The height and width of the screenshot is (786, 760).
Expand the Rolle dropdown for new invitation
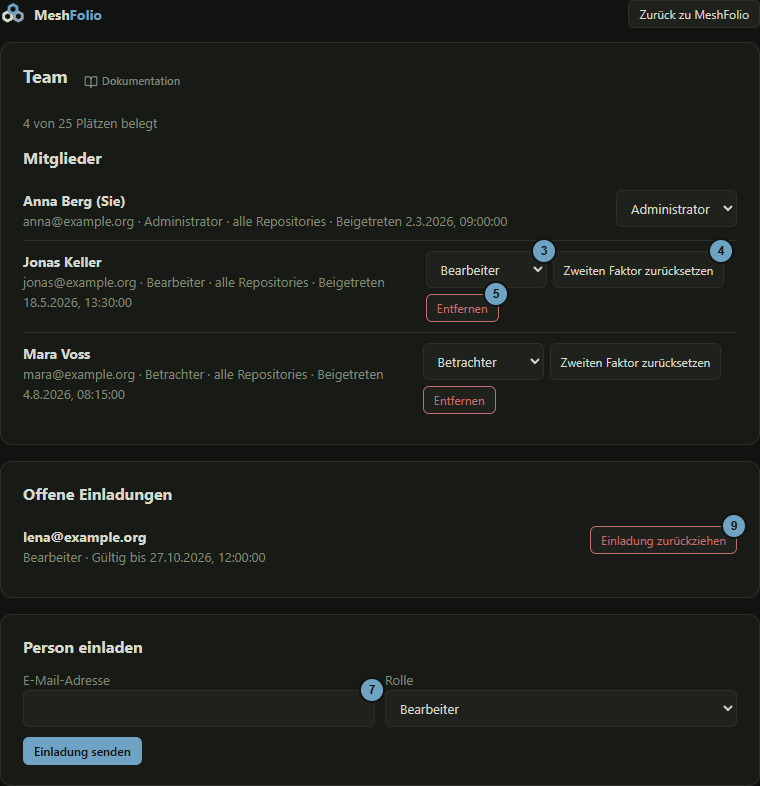(x=560, y=708)
